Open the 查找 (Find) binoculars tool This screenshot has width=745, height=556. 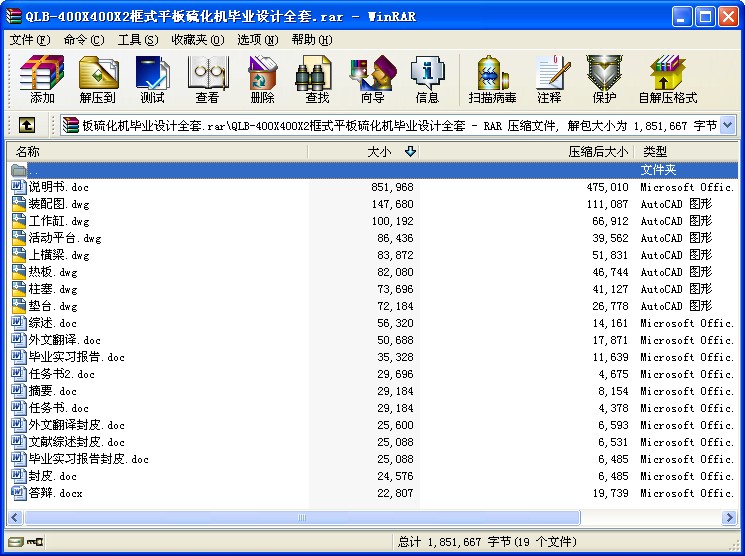click(x=317, y=79)
